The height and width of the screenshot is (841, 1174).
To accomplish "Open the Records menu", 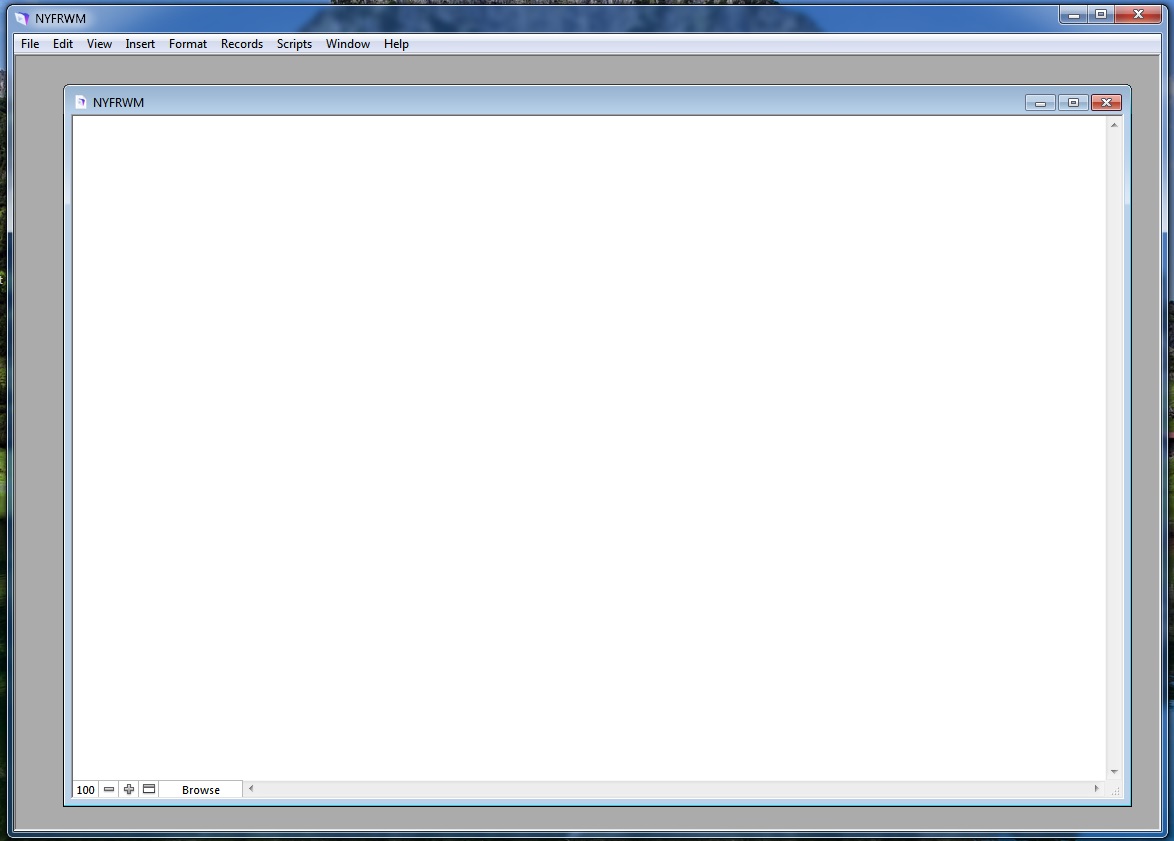I will point(241,43).
